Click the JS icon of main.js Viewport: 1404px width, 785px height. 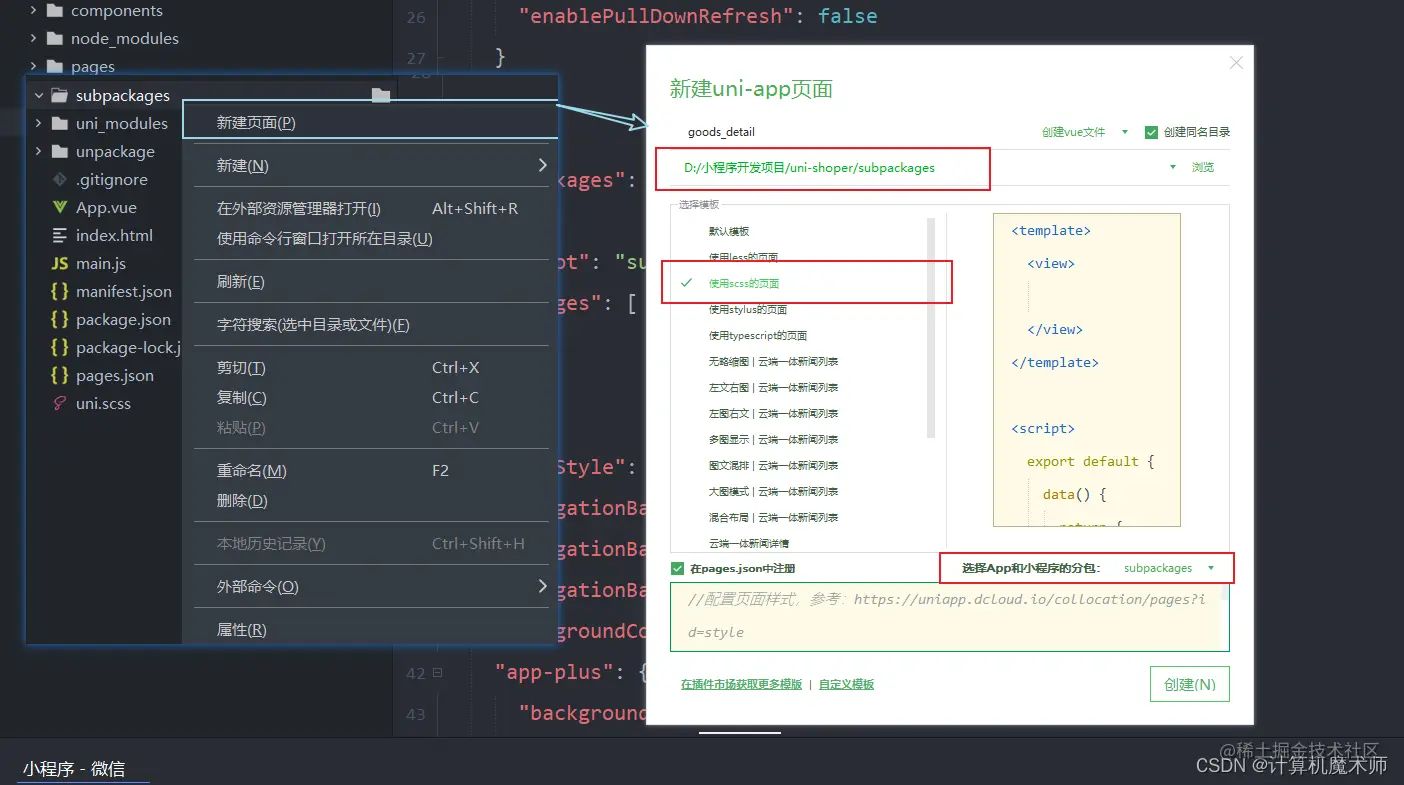tap(59, 264)
